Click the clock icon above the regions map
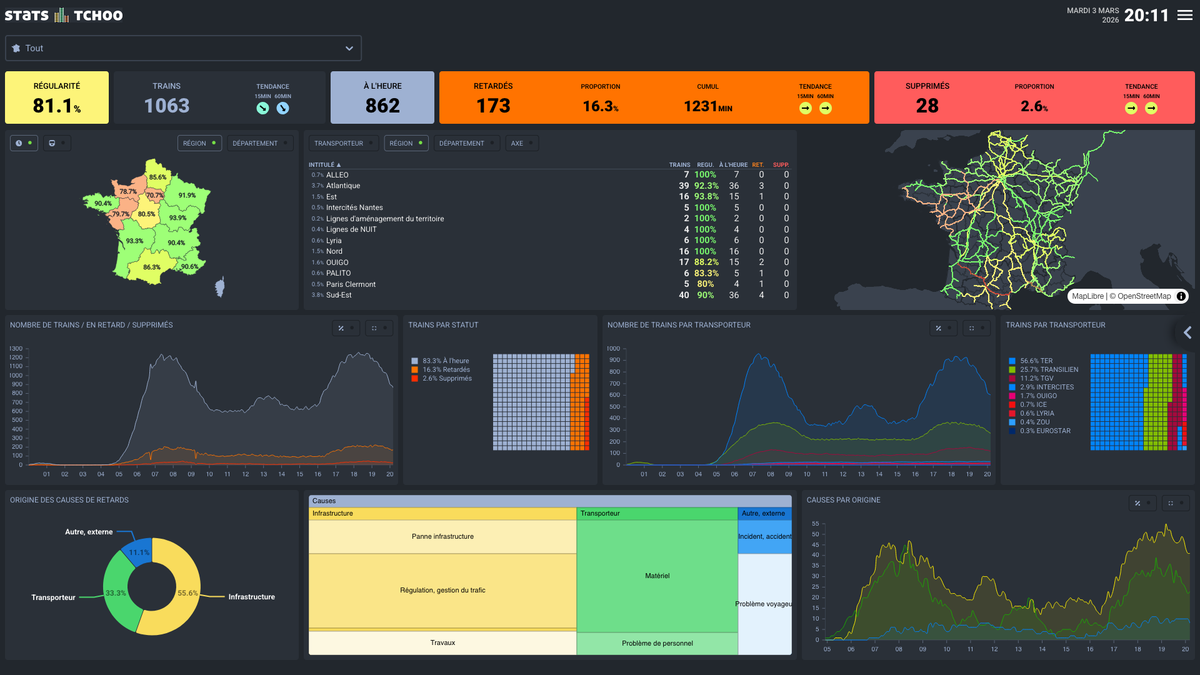Viewport: 1200px width, 675px height. 21,143
